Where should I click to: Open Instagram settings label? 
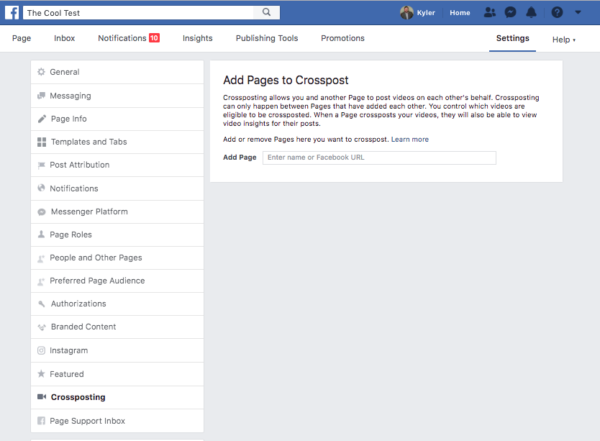(69, 351)
